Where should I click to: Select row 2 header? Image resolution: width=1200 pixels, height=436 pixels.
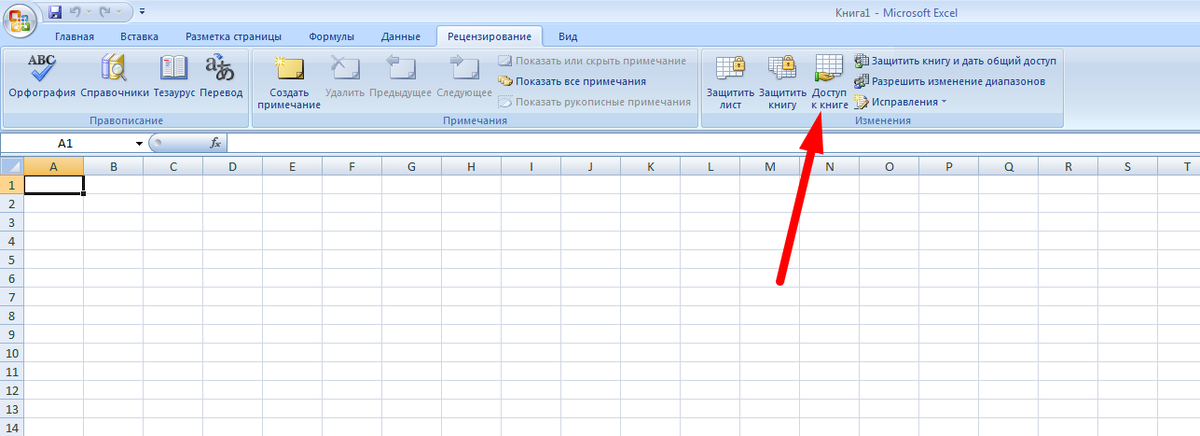tap(11, 203)
